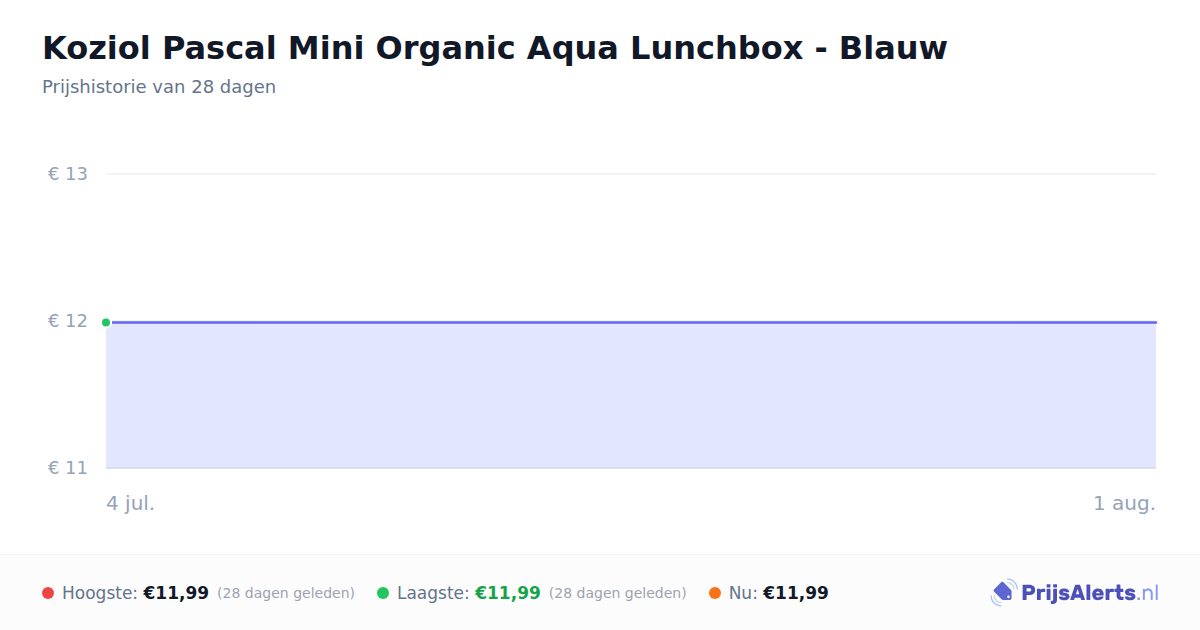1200x630 pixels.
Task: Select the 1 aug. date label
Action: tap(1124, 503)
